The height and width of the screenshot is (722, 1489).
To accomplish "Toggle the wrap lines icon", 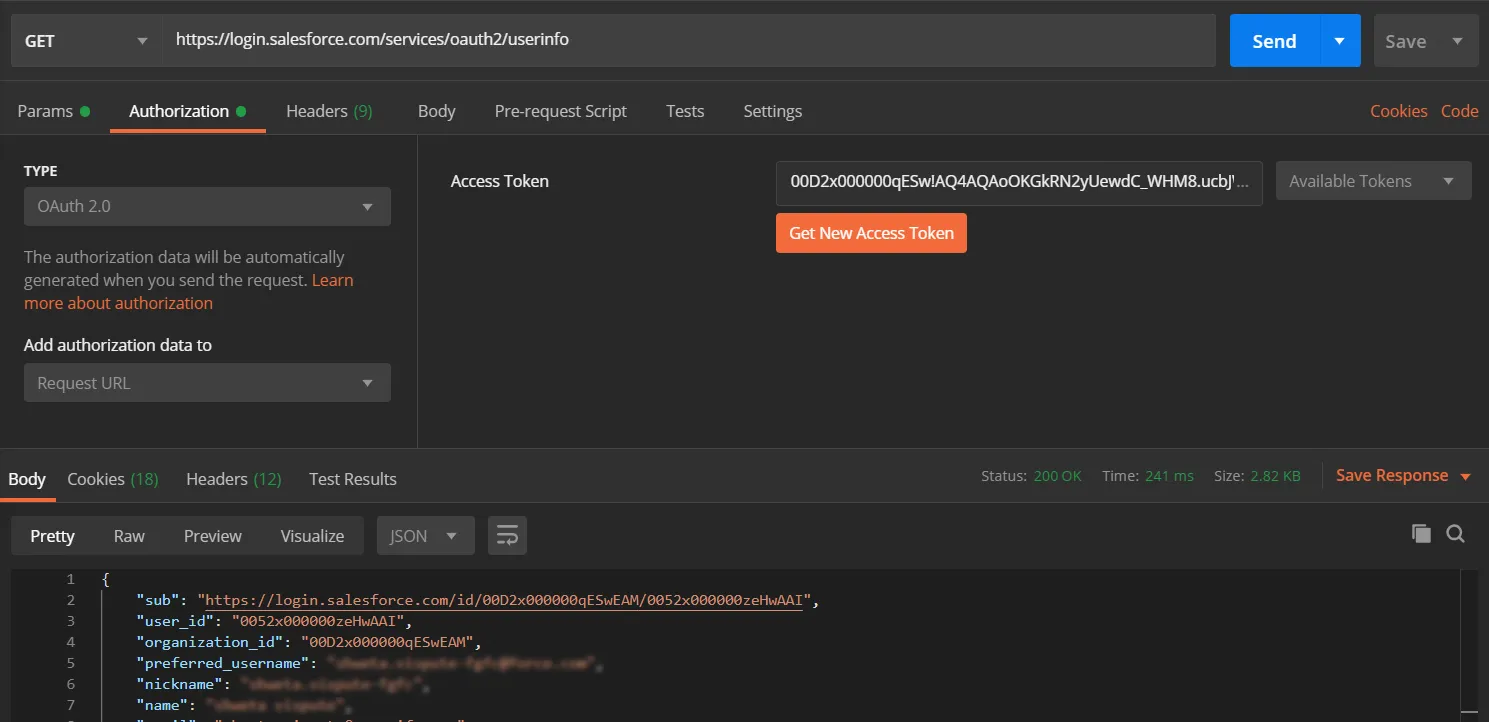I will tap(507, 536).
